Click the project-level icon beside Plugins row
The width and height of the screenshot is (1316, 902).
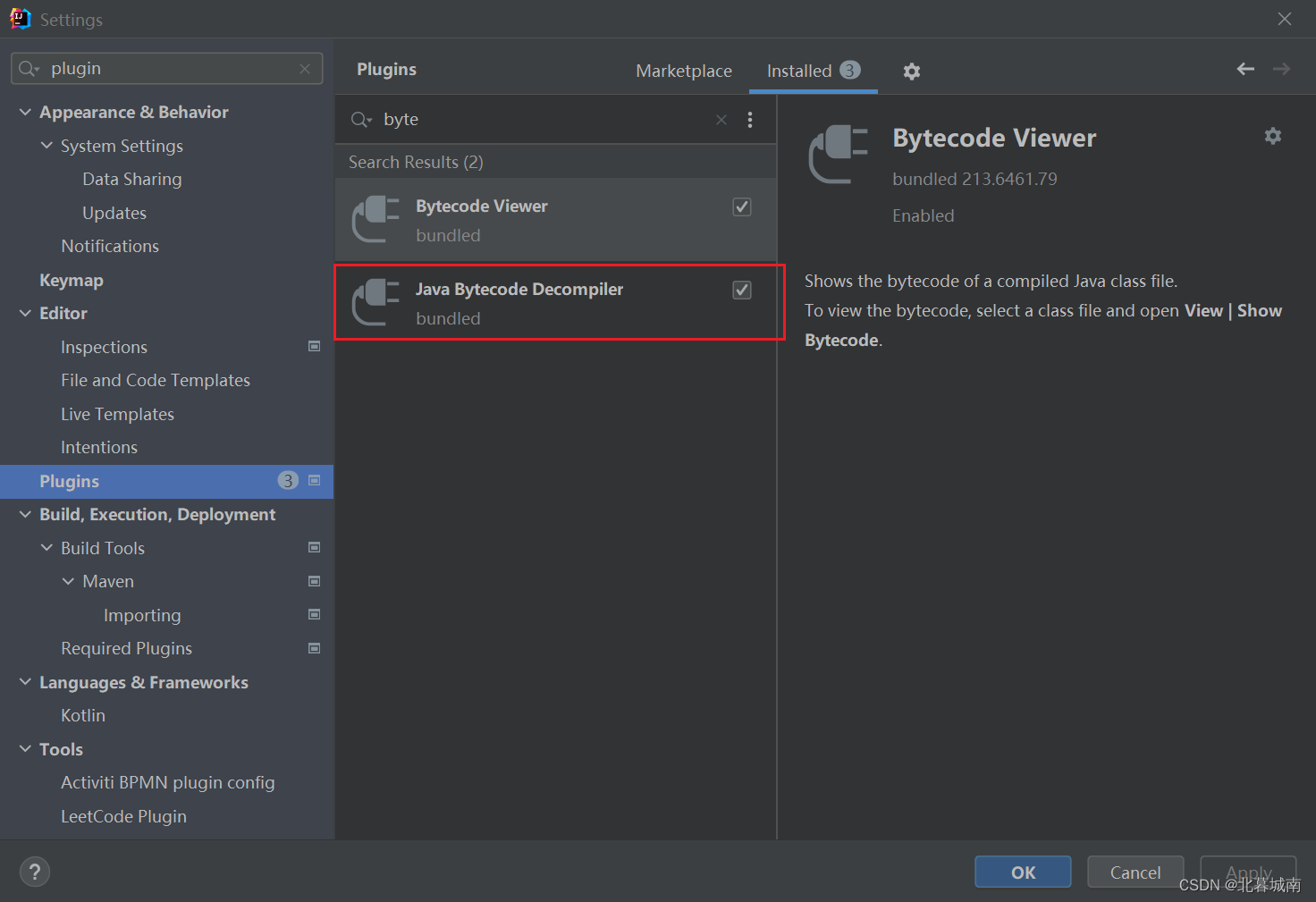click(x=314, y=480)
